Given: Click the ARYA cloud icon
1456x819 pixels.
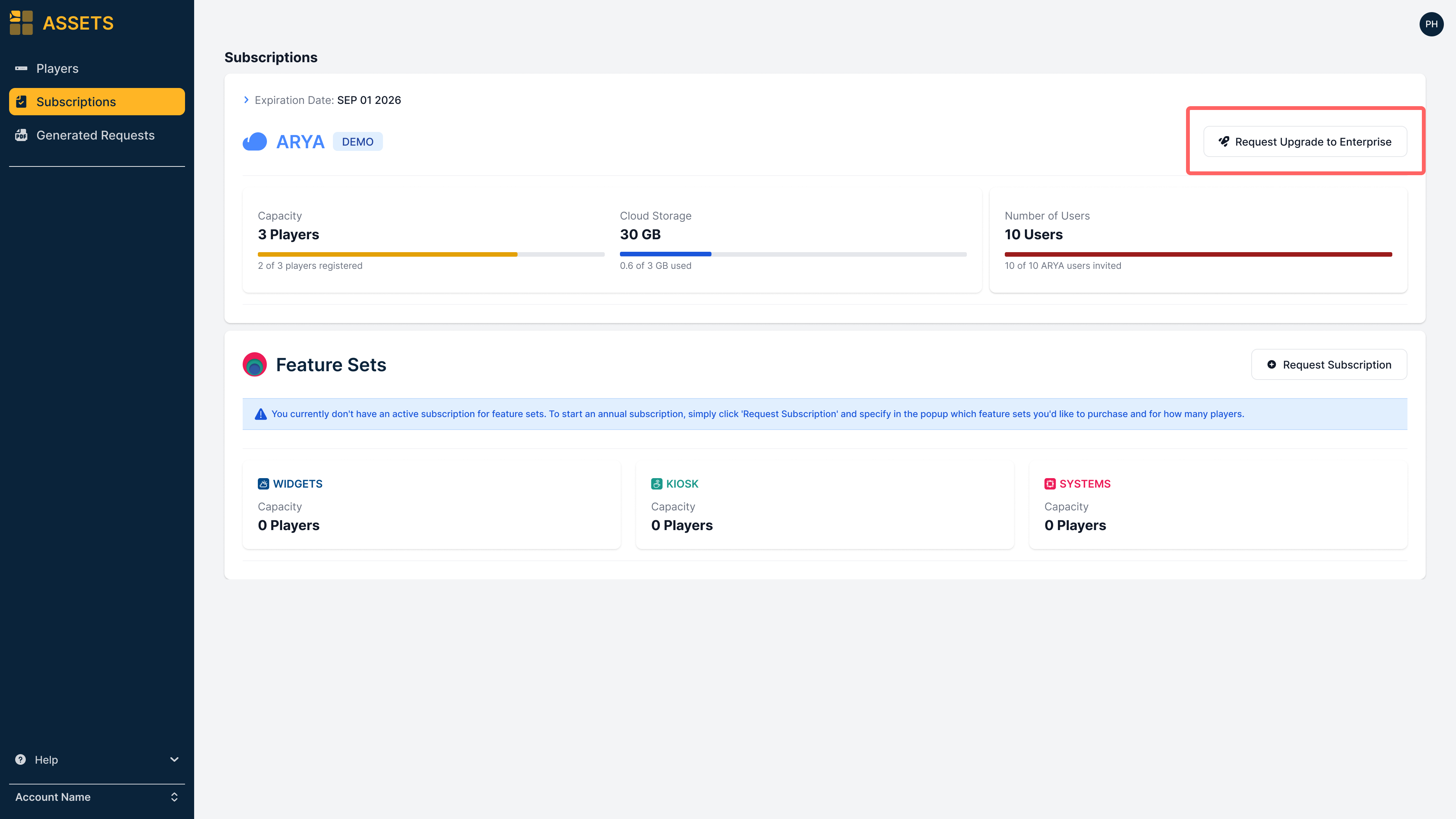Looking at the screenshot, I should 255,141.
